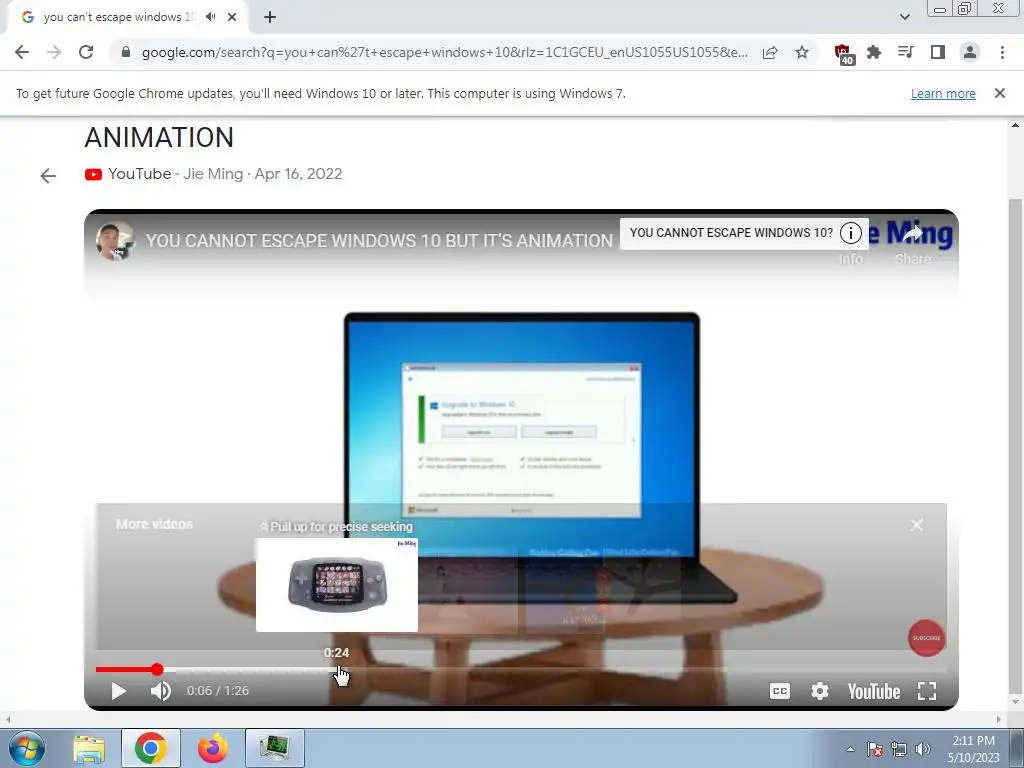Screen dimensions: 1024x768
Task: Mute the video volume
Action: [x=161, y=691]
